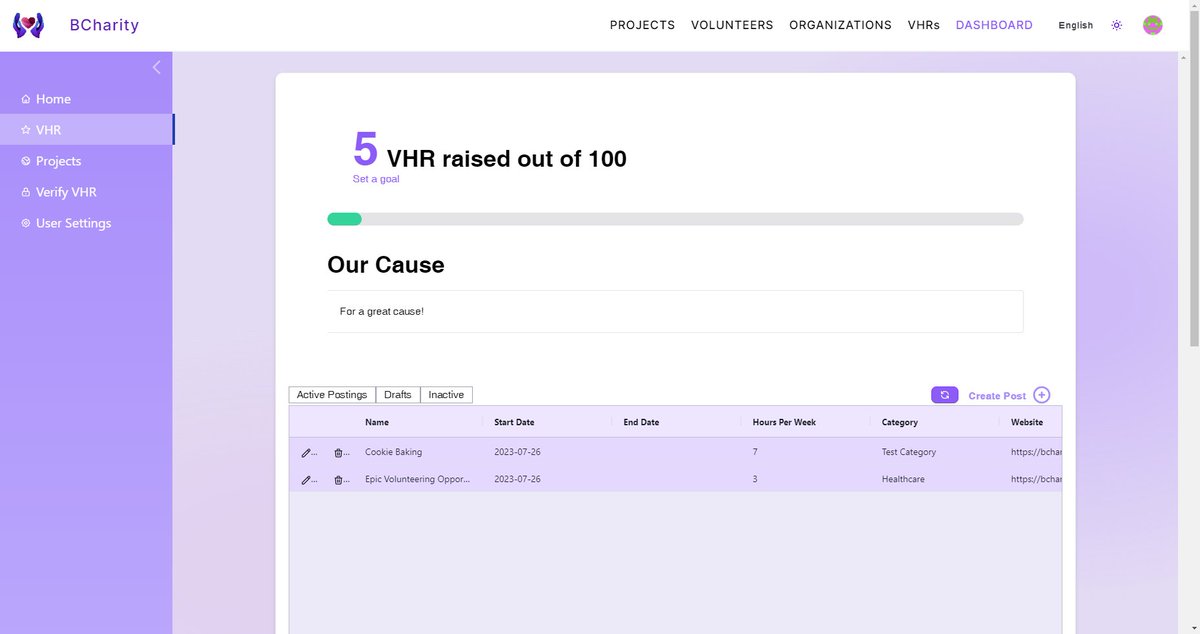Click the plus circle icon beside Create Post
The image size is (1200, 634).
pos(1042,395)
